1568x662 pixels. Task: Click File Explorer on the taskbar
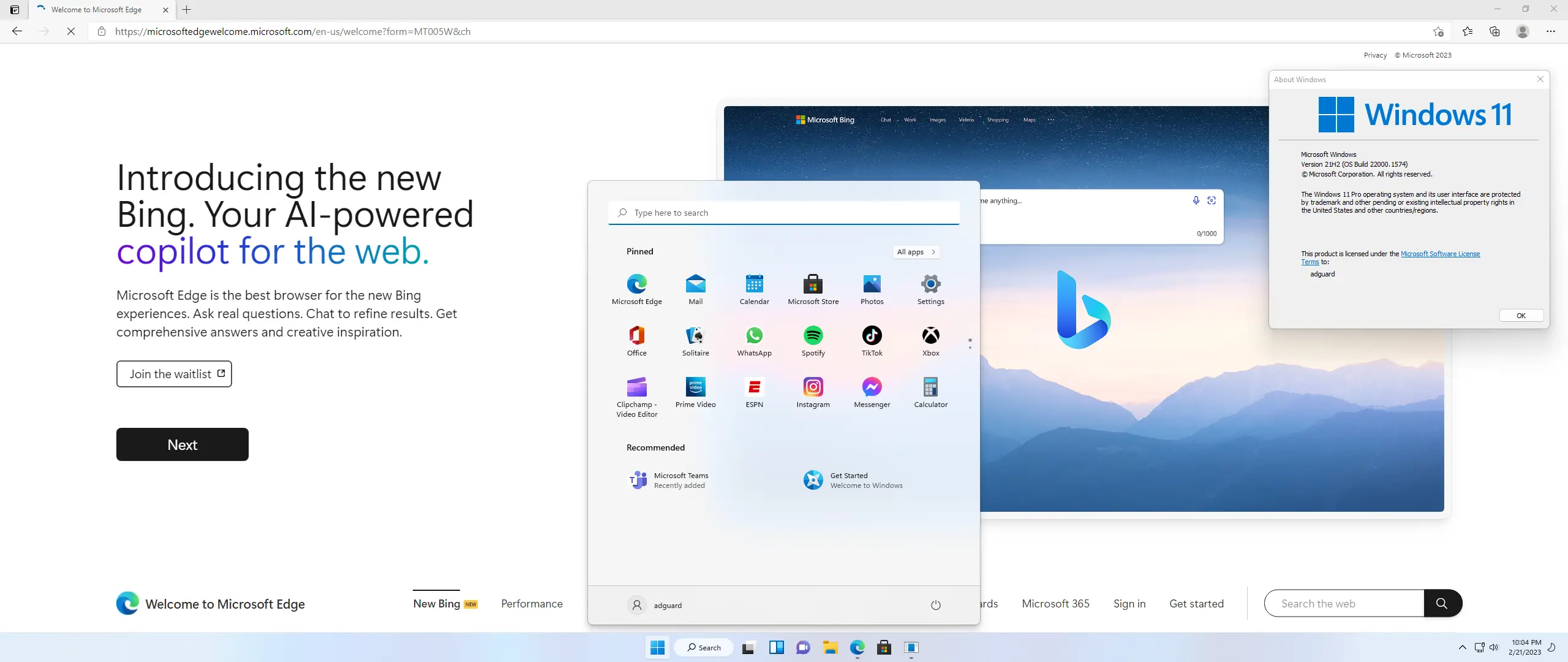click(x=830, y=647)
